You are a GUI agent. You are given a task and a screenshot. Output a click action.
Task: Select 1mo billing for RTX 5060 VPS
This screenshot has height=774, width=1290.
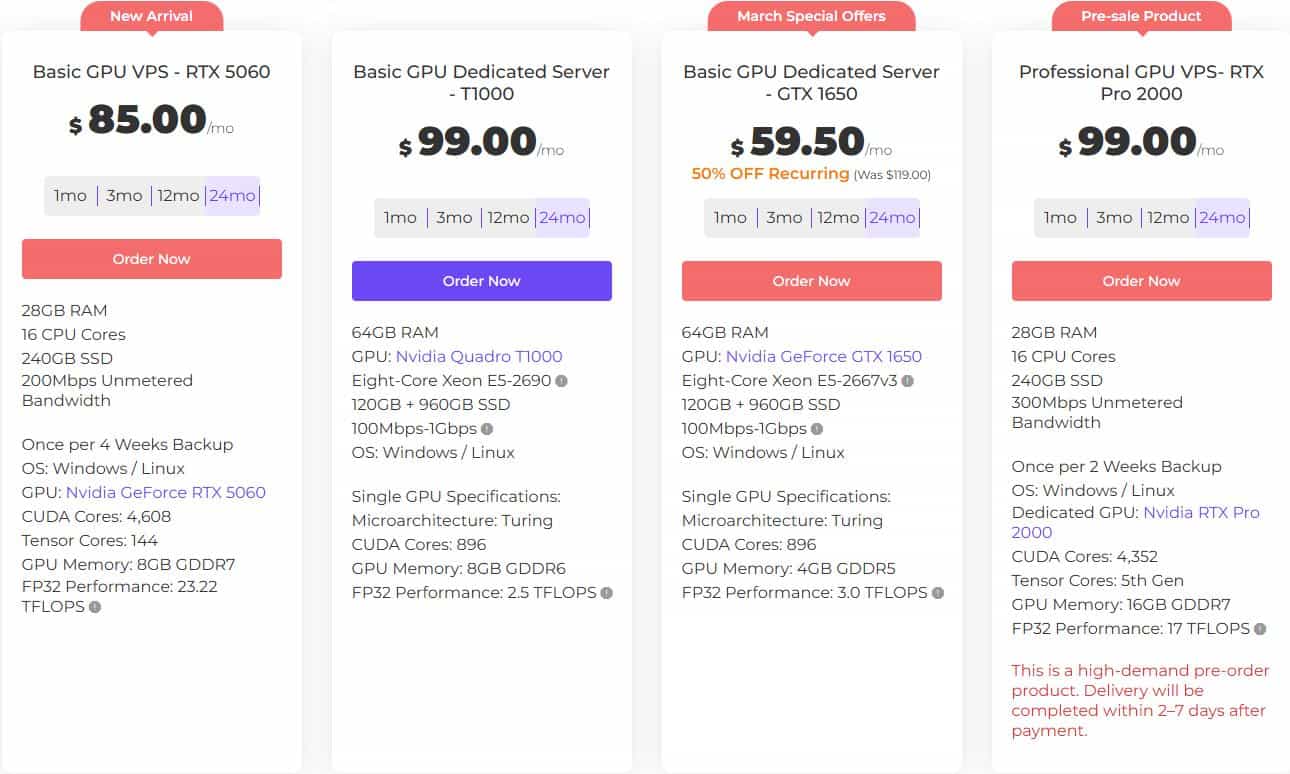pyautogui.click(x=70, y=196)
